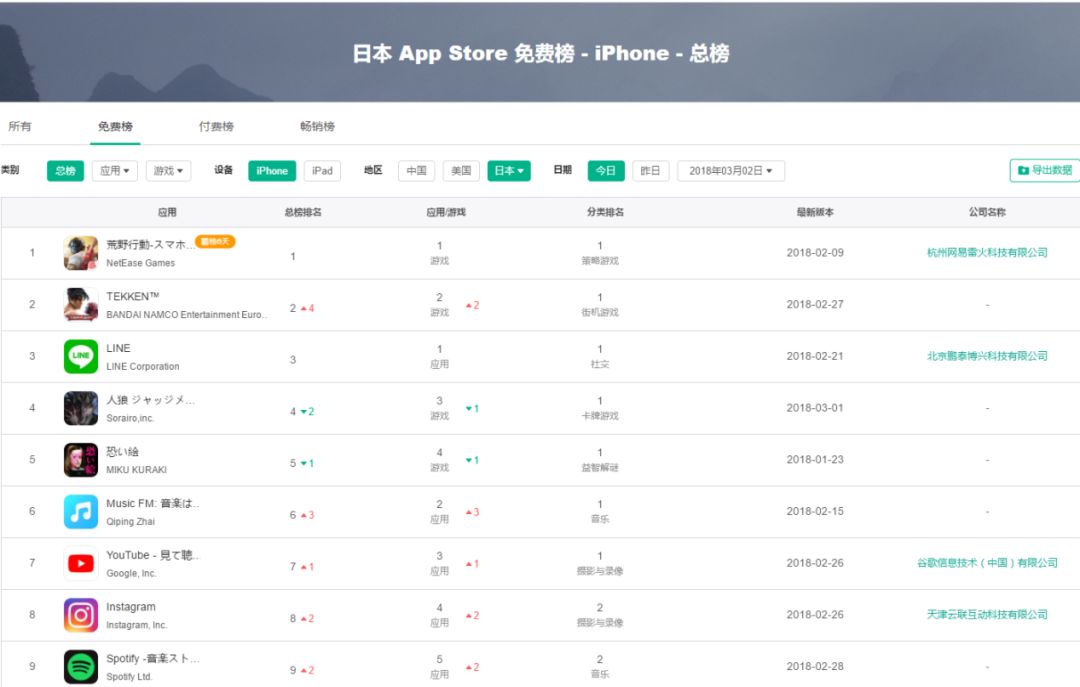Open the 人狼 ジャッジメント app icon
The height and width of the screenshot is (687, 1080).
tap(81, 408)
